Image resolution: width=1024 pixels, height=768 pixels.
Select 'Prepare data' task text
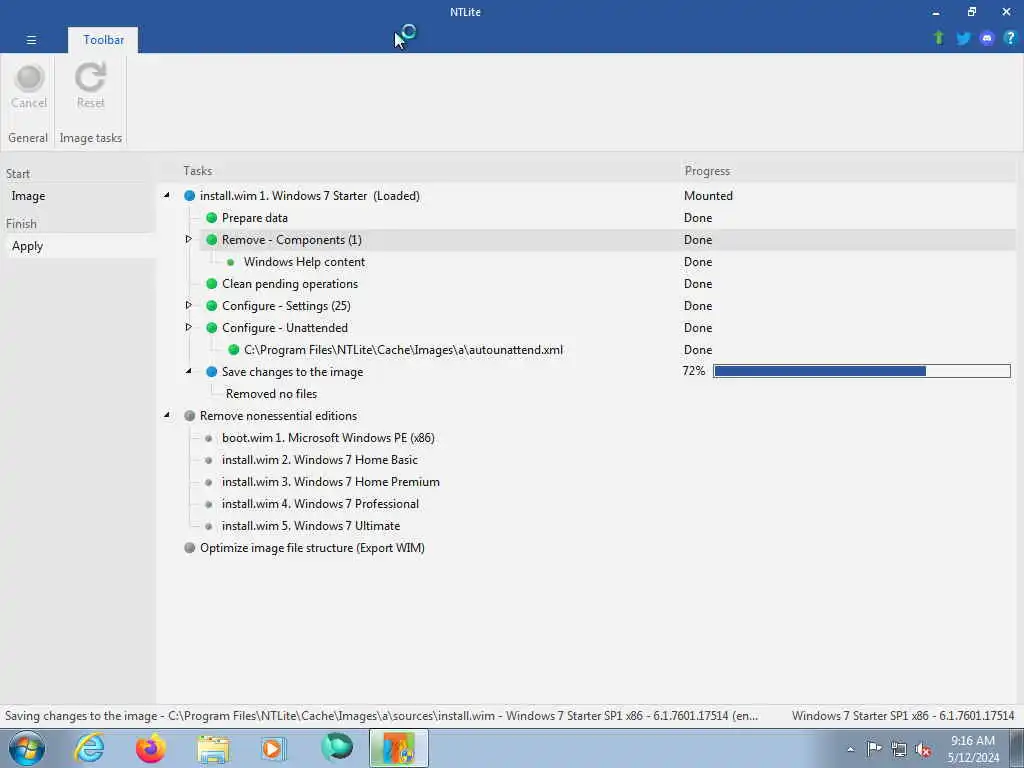click(255, 217)
